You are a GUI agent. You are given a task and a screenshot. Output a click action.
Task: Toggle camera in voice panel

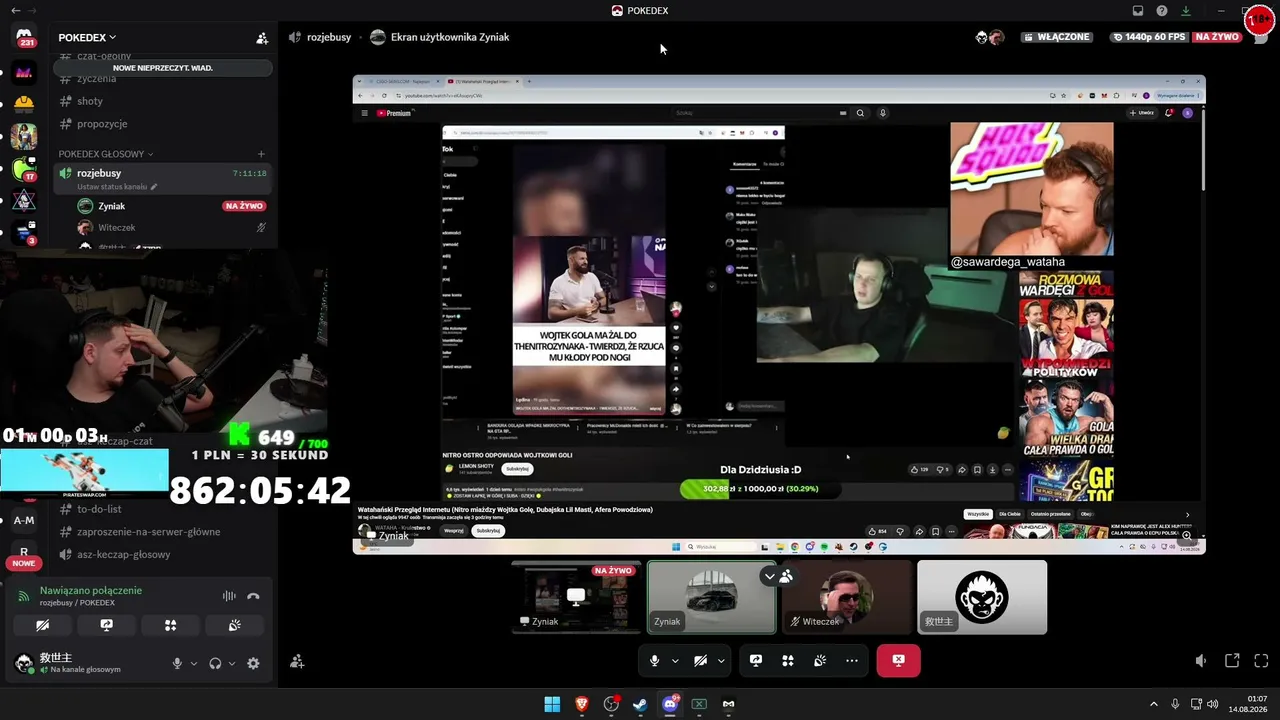pyautogui.click(x=43, y=625)
